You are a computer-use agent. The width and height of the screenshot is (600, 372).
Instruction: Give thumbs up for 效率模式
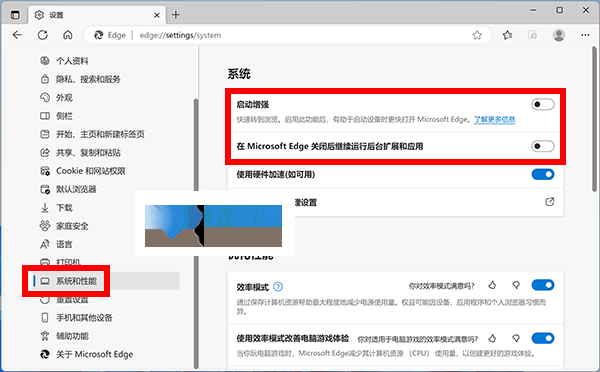point(492,285)
